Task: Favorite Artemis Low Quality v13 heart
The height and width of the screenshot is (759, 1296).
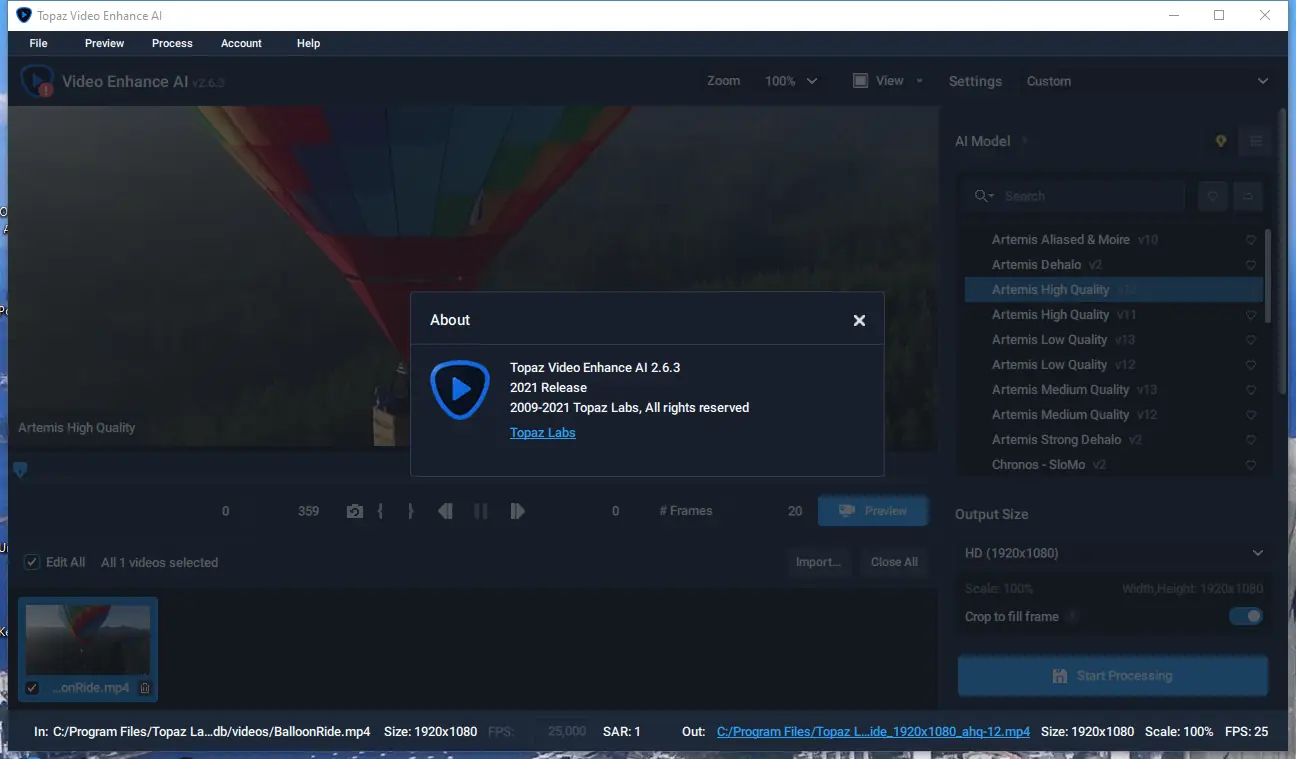Action: tap(1250, 340)
